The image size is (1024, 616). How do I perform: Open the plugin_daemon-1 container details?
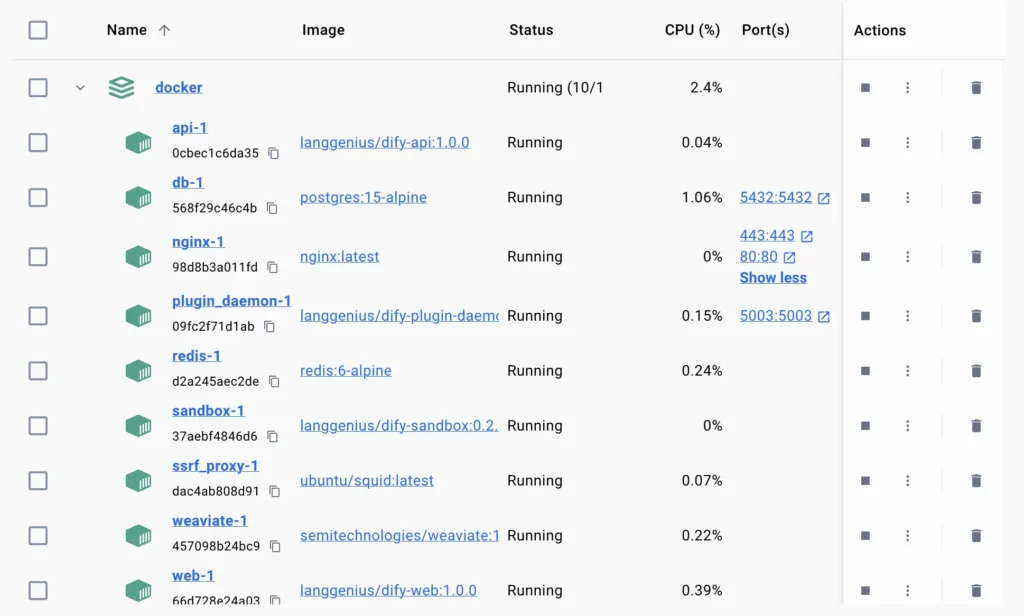click(x=231, y=301)
